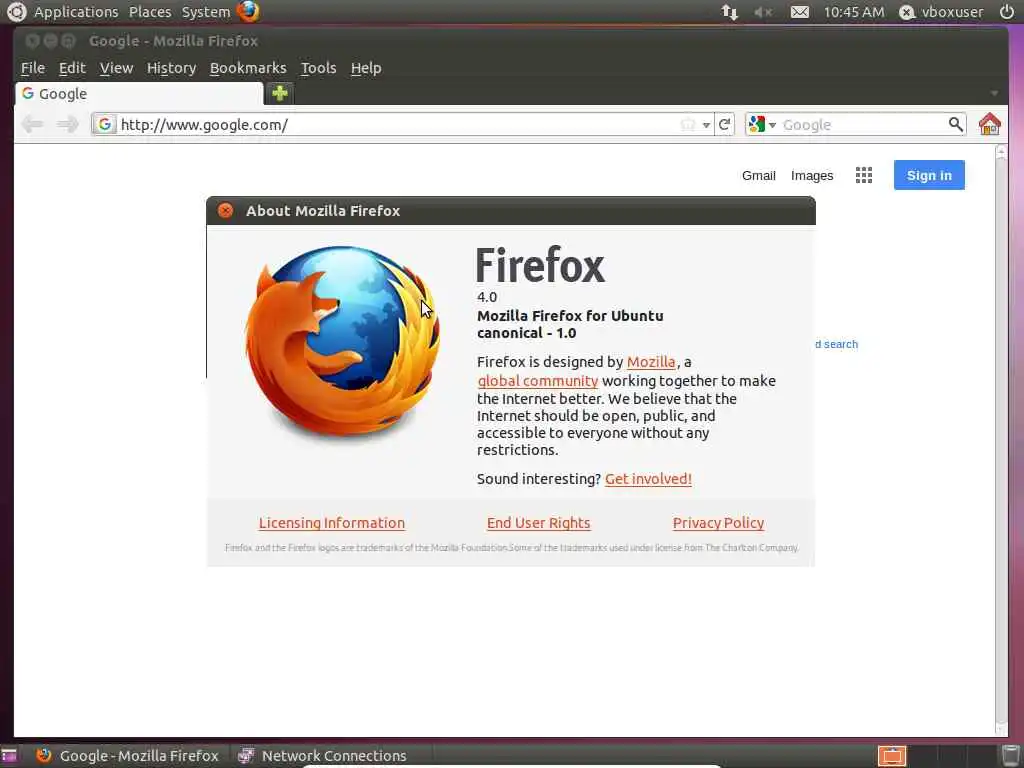1024x768 pixels.
Task: Open the global community link
Action: tap(537, 381)
